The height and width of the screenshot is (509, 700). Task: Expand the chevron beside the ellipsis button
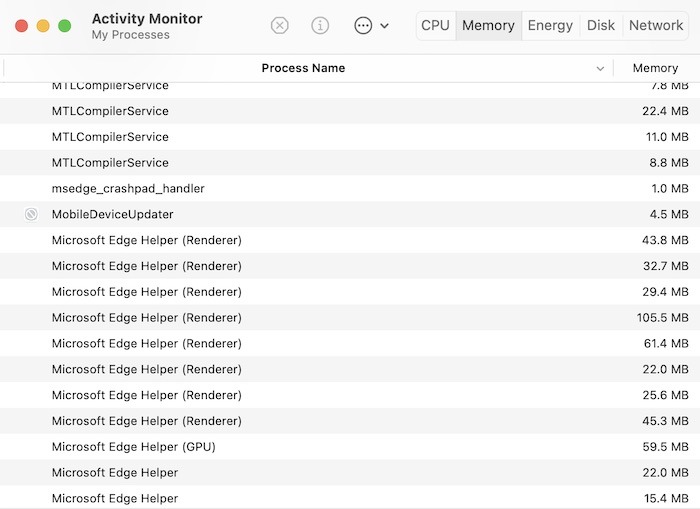click(384, 26)
